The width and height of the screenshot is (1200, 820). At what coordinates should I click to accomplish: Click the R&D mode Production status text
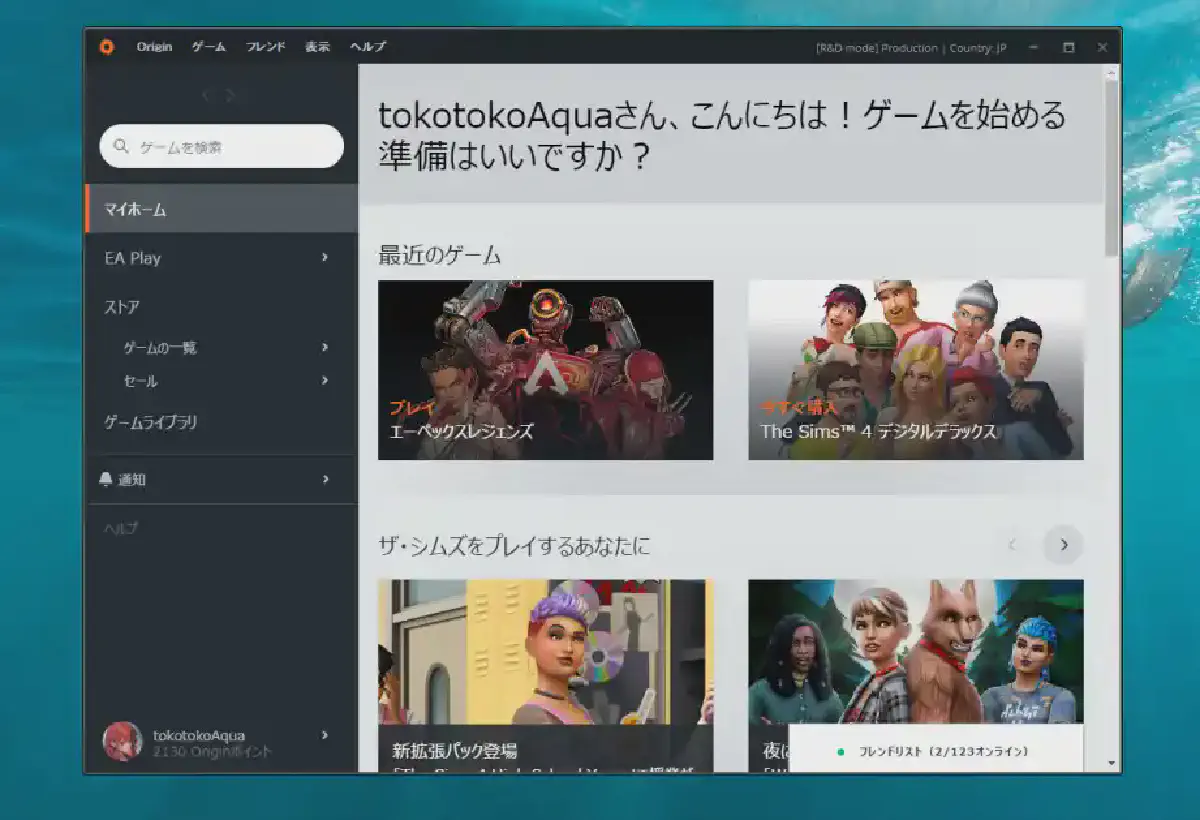pos(911,47)
